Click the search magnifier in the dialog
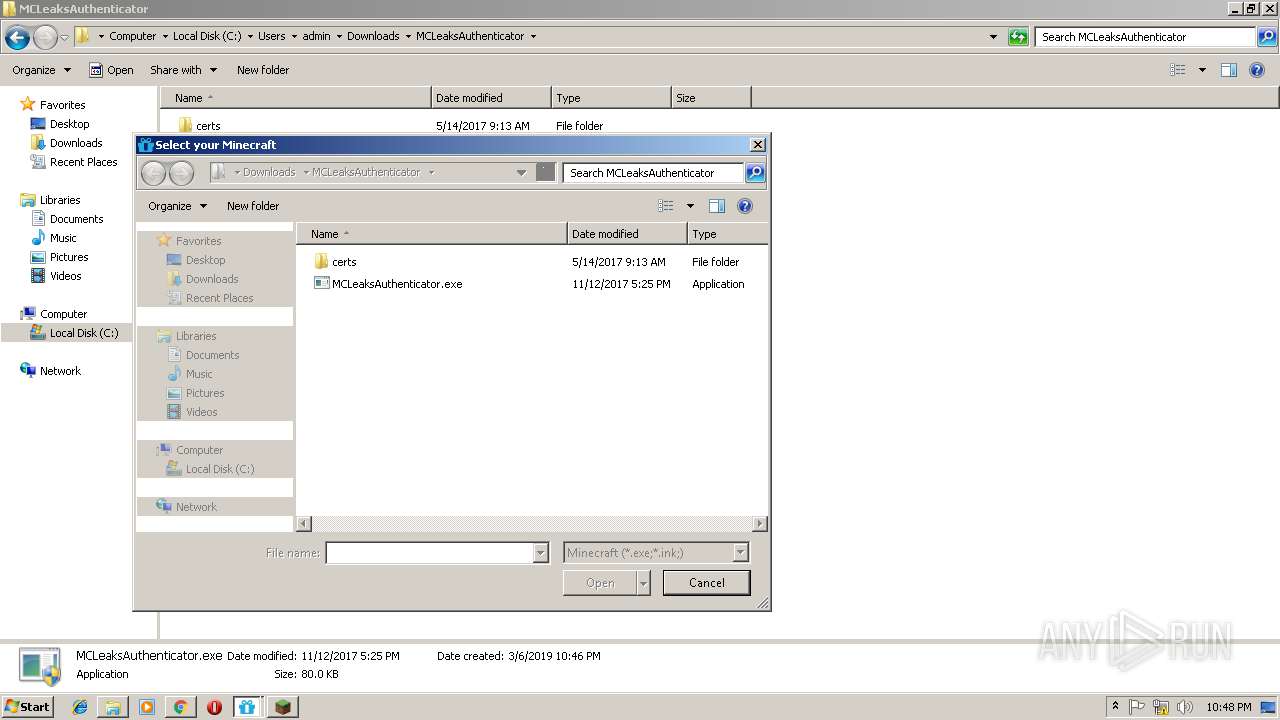1280x720 pixels. [755, 173]
